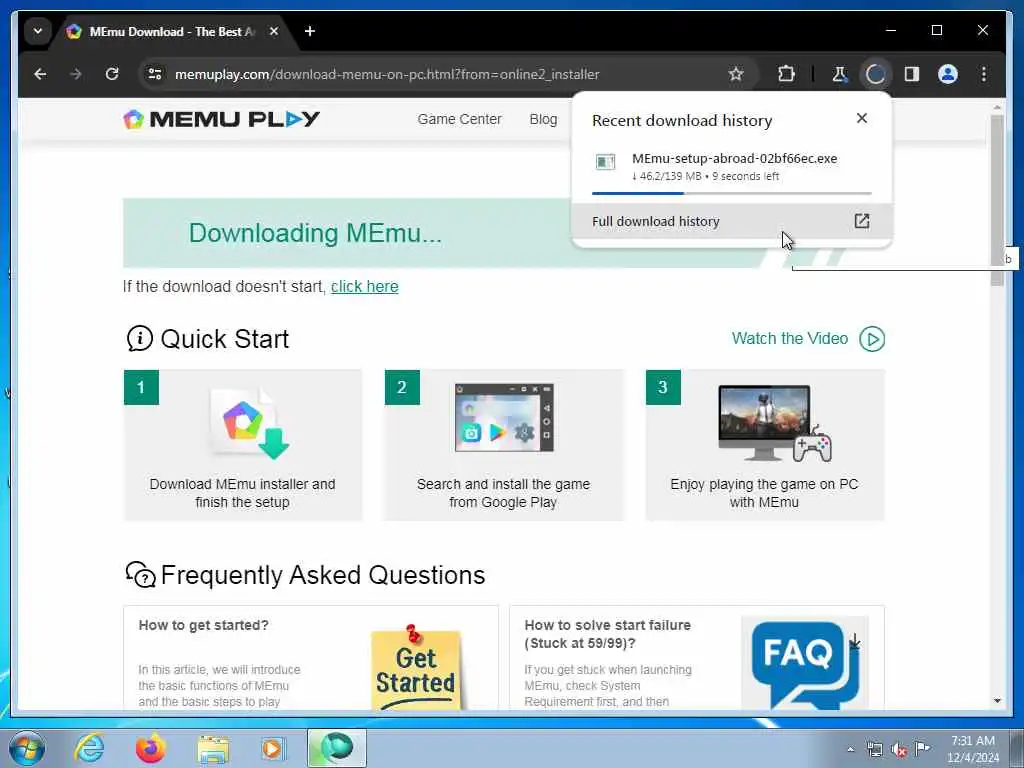The height and width of the screenshot is (768, 1024).
Task: Click the Downloading MEmu... banner text
Action: click(x=315, y=233)
